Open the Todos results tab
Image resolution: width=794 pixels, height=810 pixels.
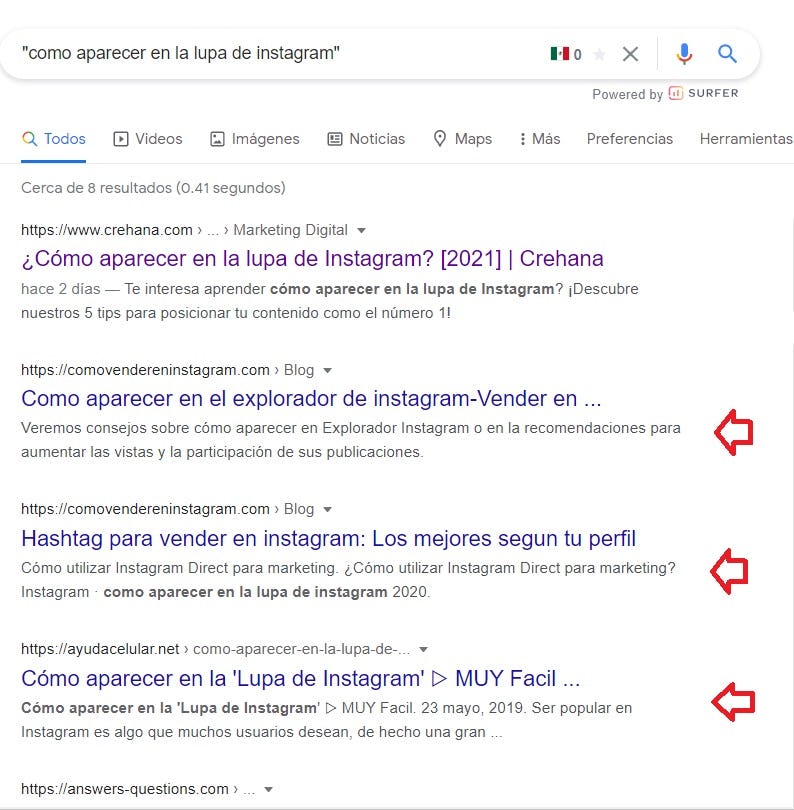(54, 139)
